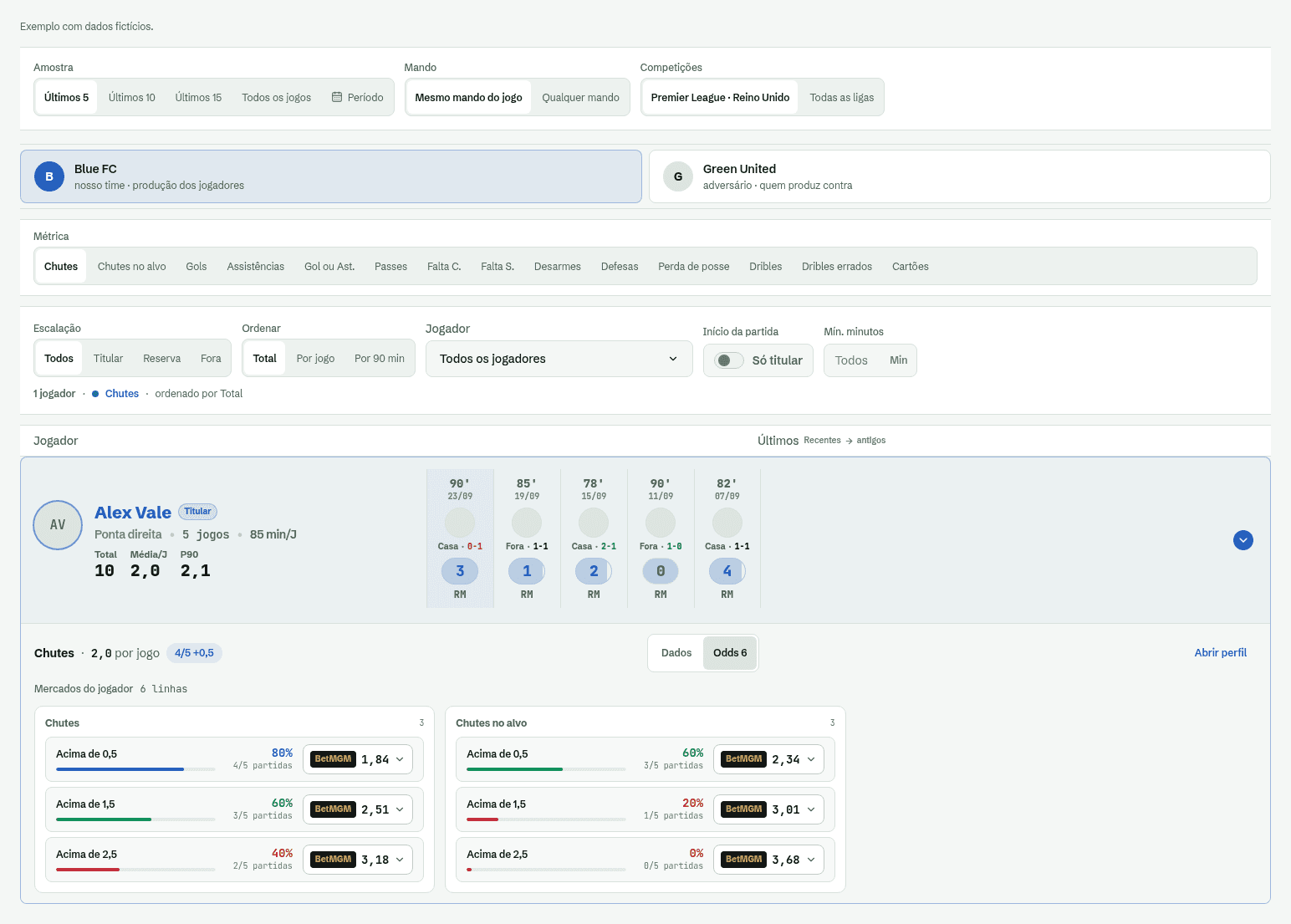Sort by Por 90 min

tap(380, 359)
